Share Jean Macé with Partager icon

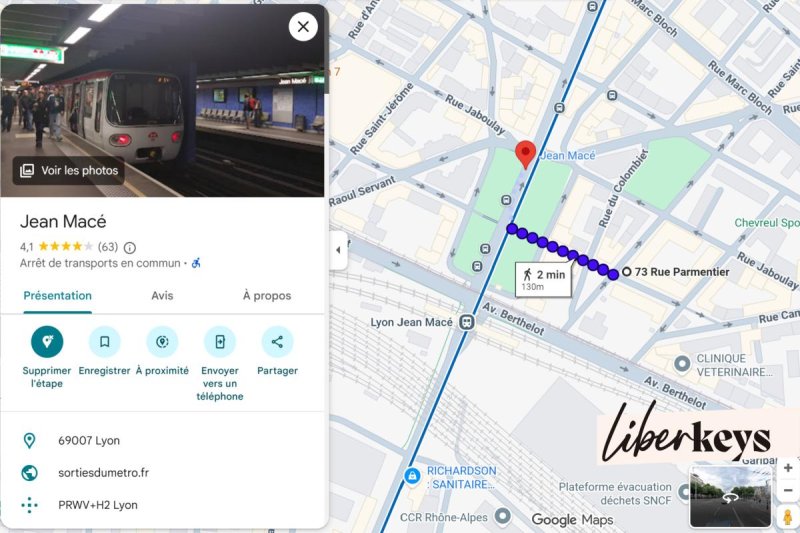(x=277, y=341)
